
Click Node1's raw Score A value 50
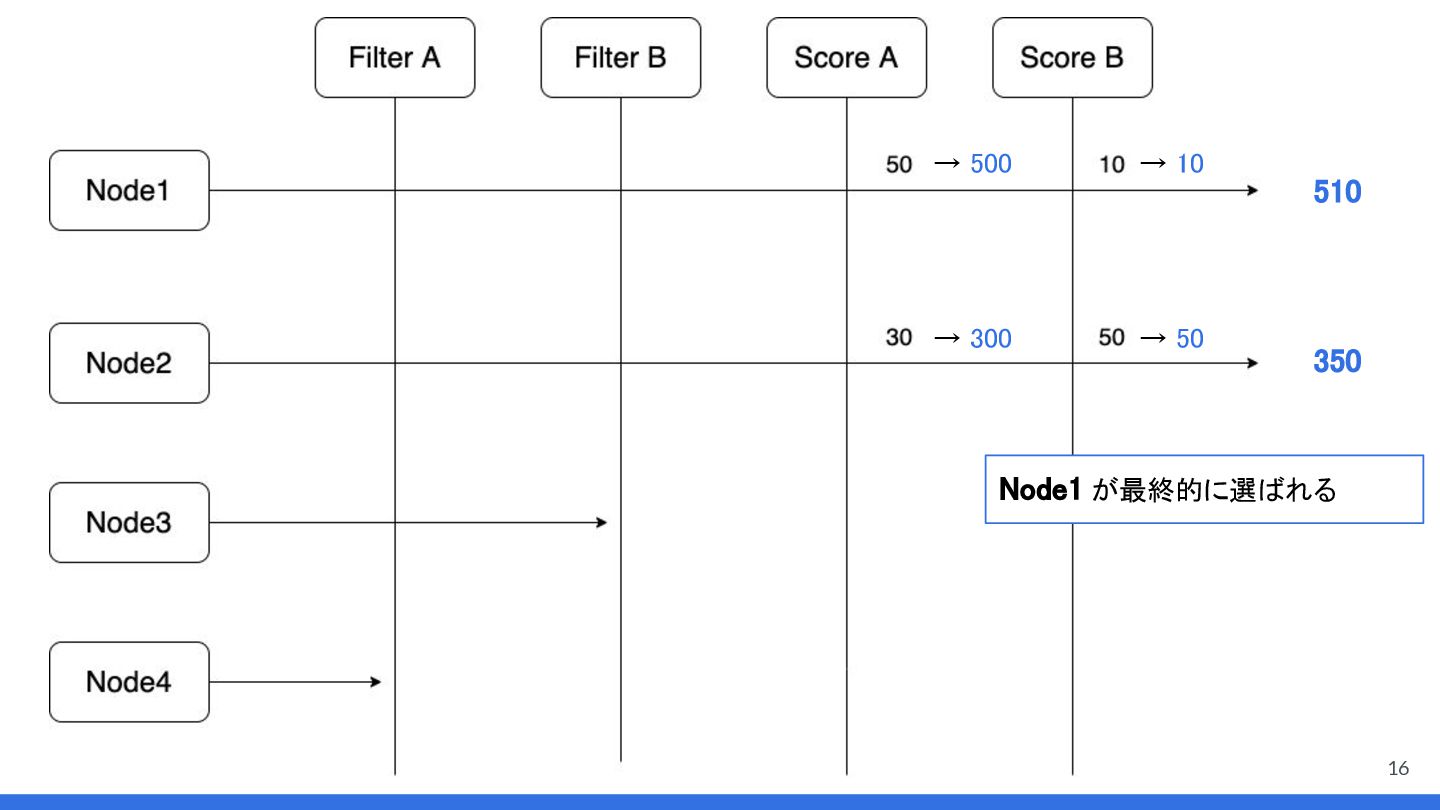click(899, 165)
